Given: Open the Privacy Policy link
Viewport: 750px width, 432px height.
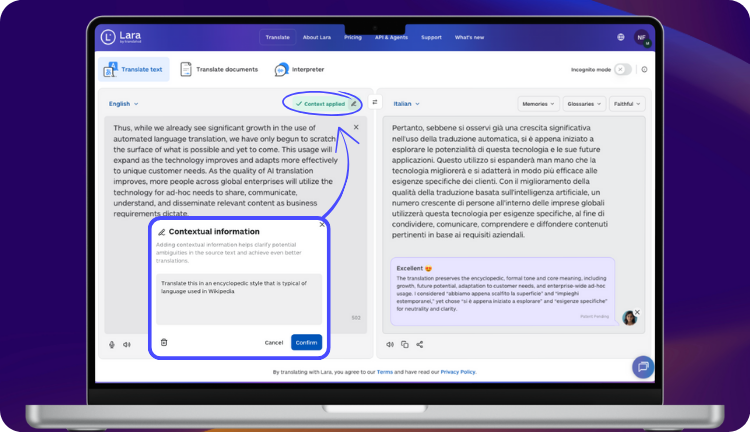Looking at the screenshot, I should 457,371.
